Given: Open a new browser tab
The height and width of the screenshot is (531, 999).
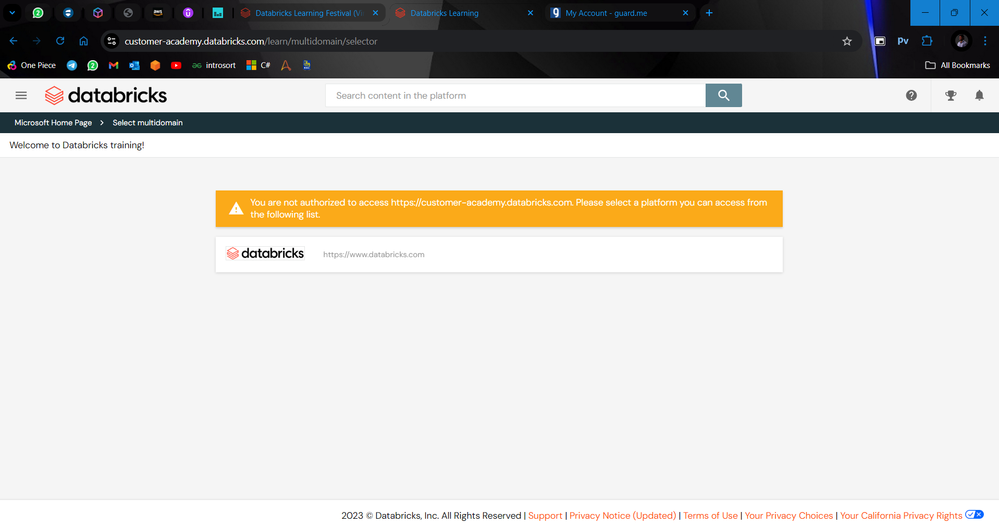Looking at the screenshot, I should (709, 13).
